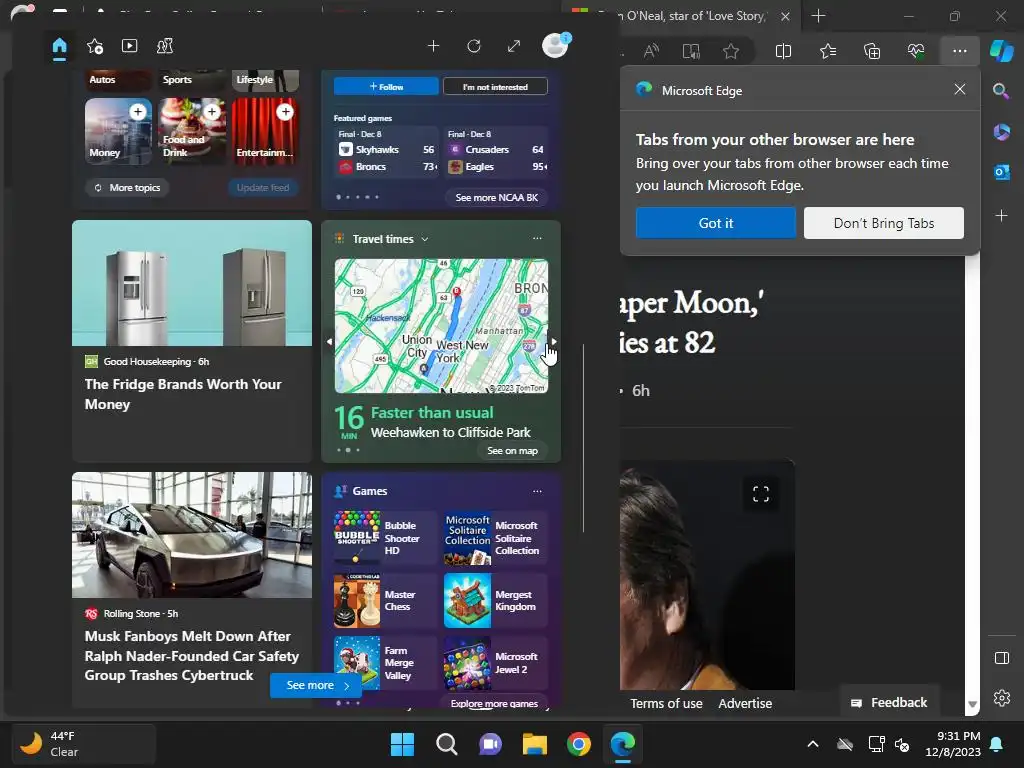Open Copilot in the Edge sidebar
The image size is (1024, 768).
(x=1001, y=51)
